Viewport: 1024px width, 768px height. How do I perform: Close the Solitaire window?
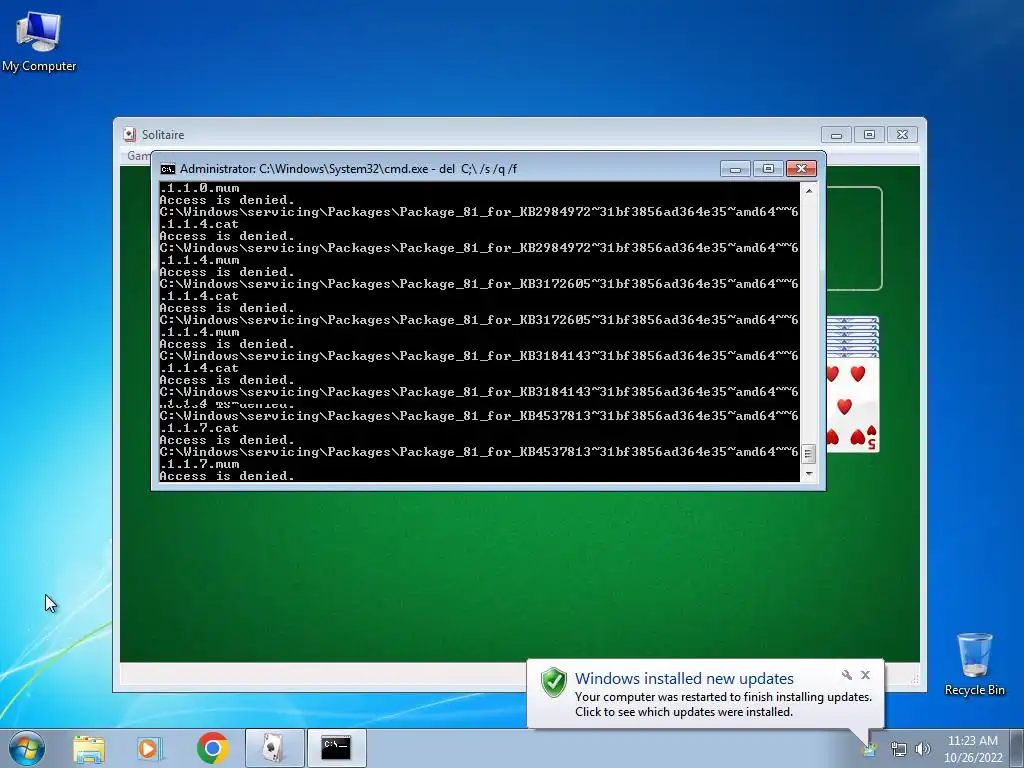click(x=902, y=135)
